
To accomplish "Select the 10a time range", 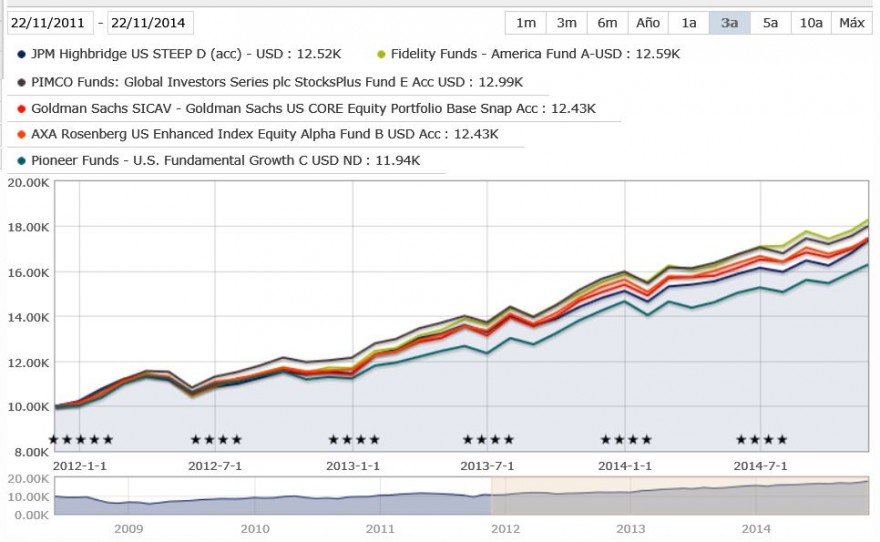I will (x=811, y=23).
